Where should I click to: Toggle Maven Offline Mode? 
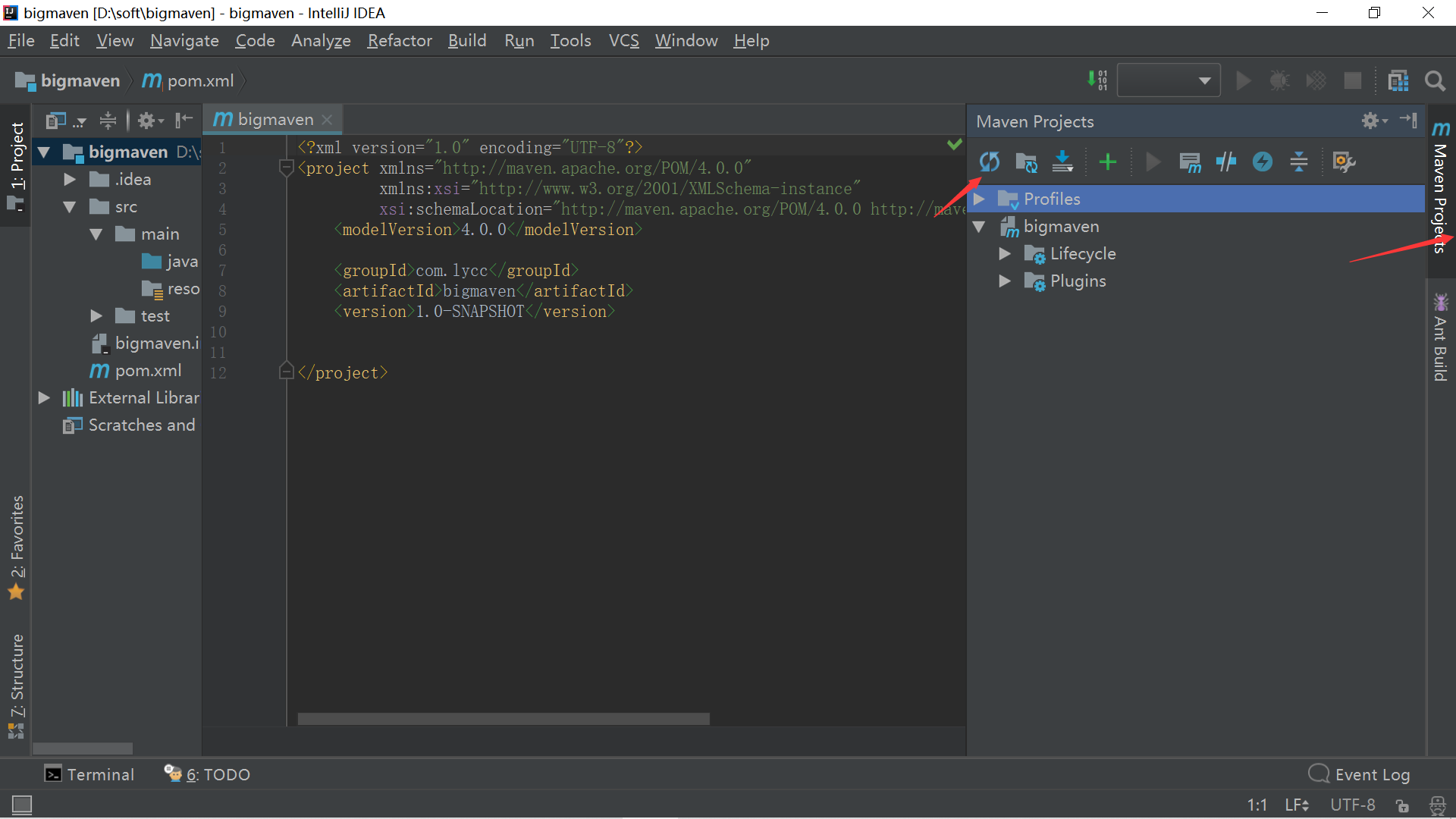[1225, 162]
